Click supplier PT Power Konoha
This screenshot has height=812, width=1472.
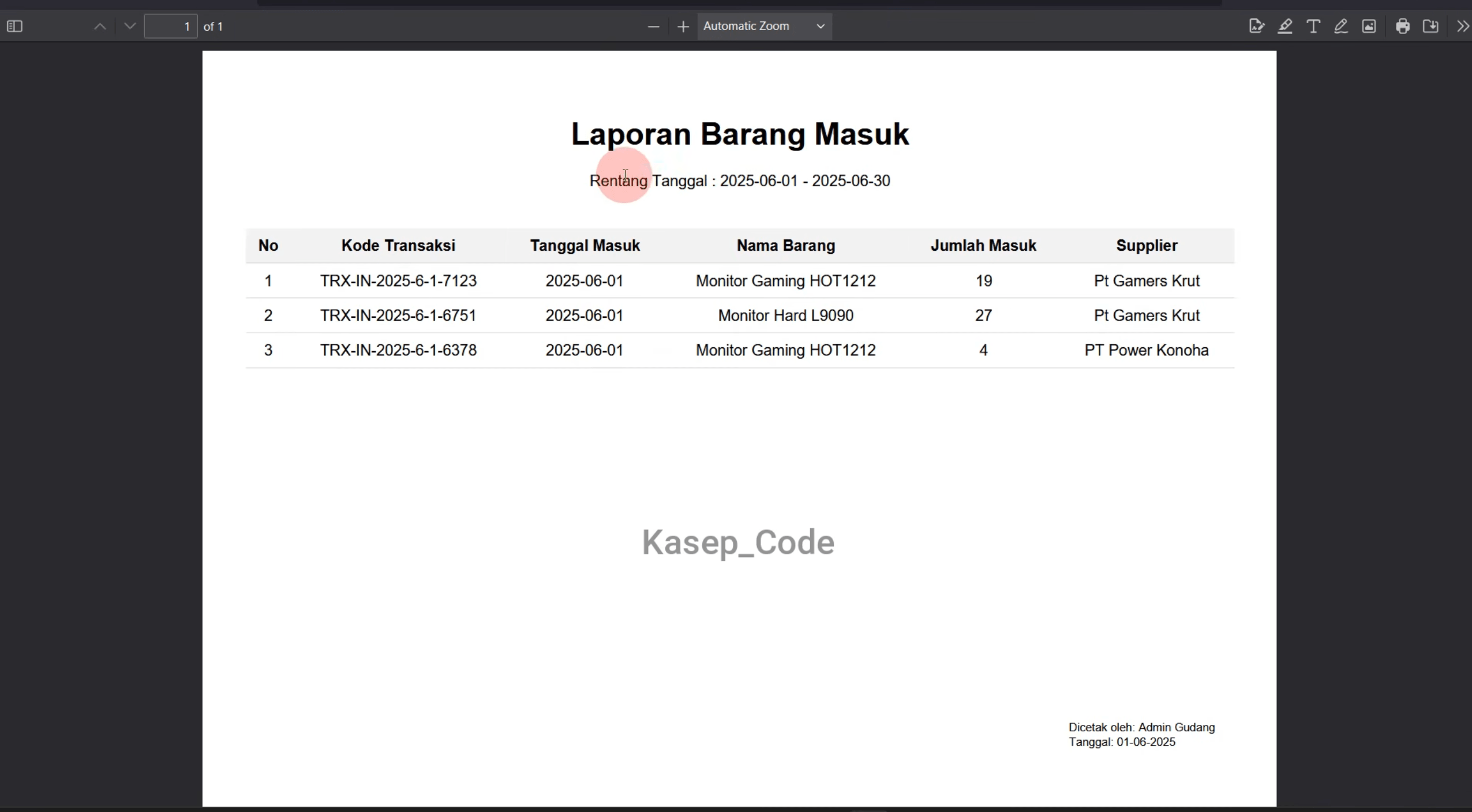pos(1147,350)
